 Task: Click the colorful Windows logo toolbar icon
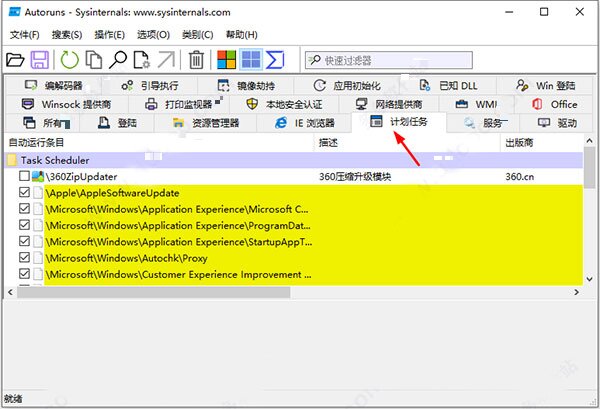227,60
